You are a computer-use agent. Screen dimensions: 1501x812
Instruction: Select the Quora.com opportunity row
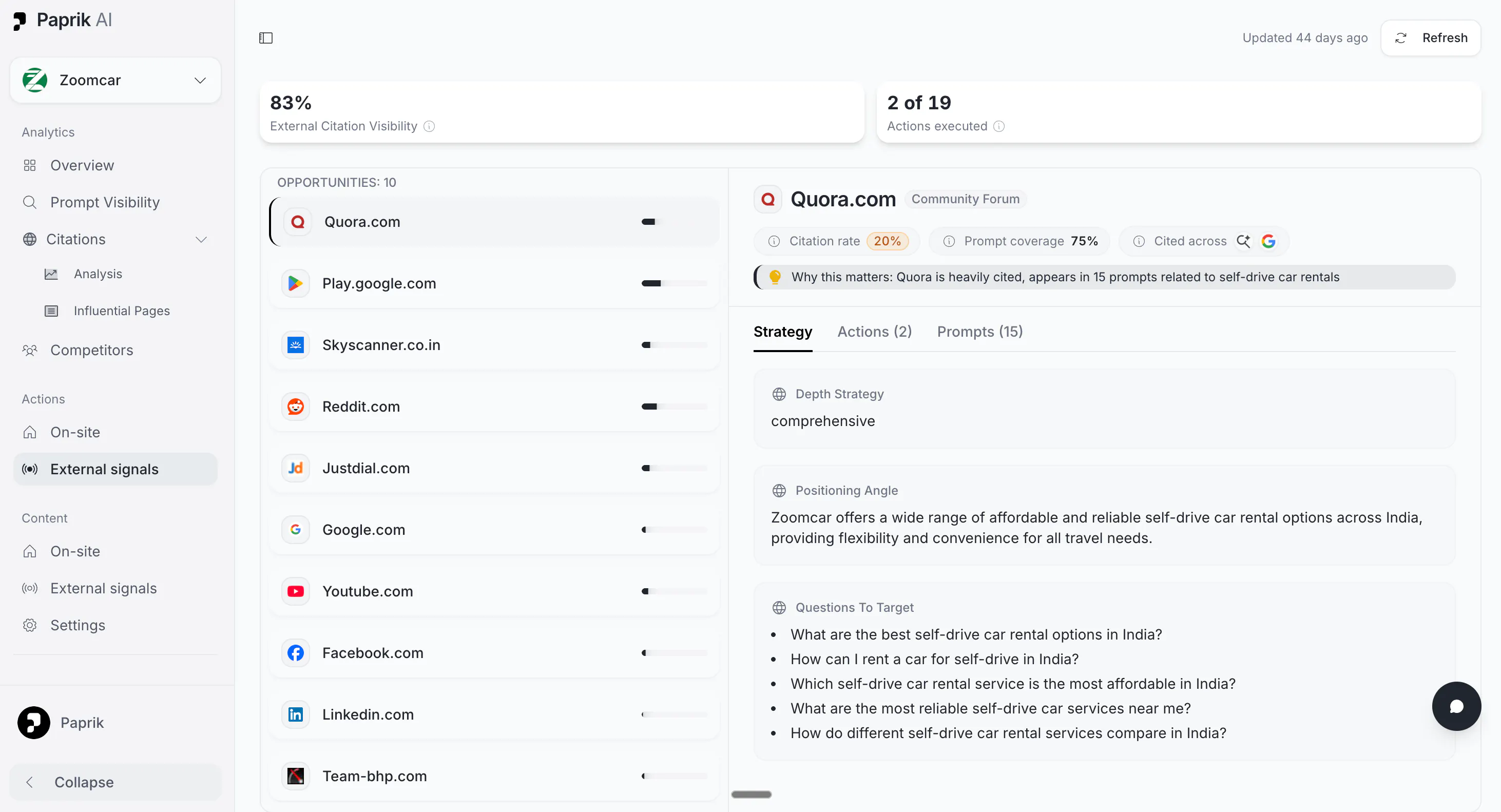[x=494, y=222]
